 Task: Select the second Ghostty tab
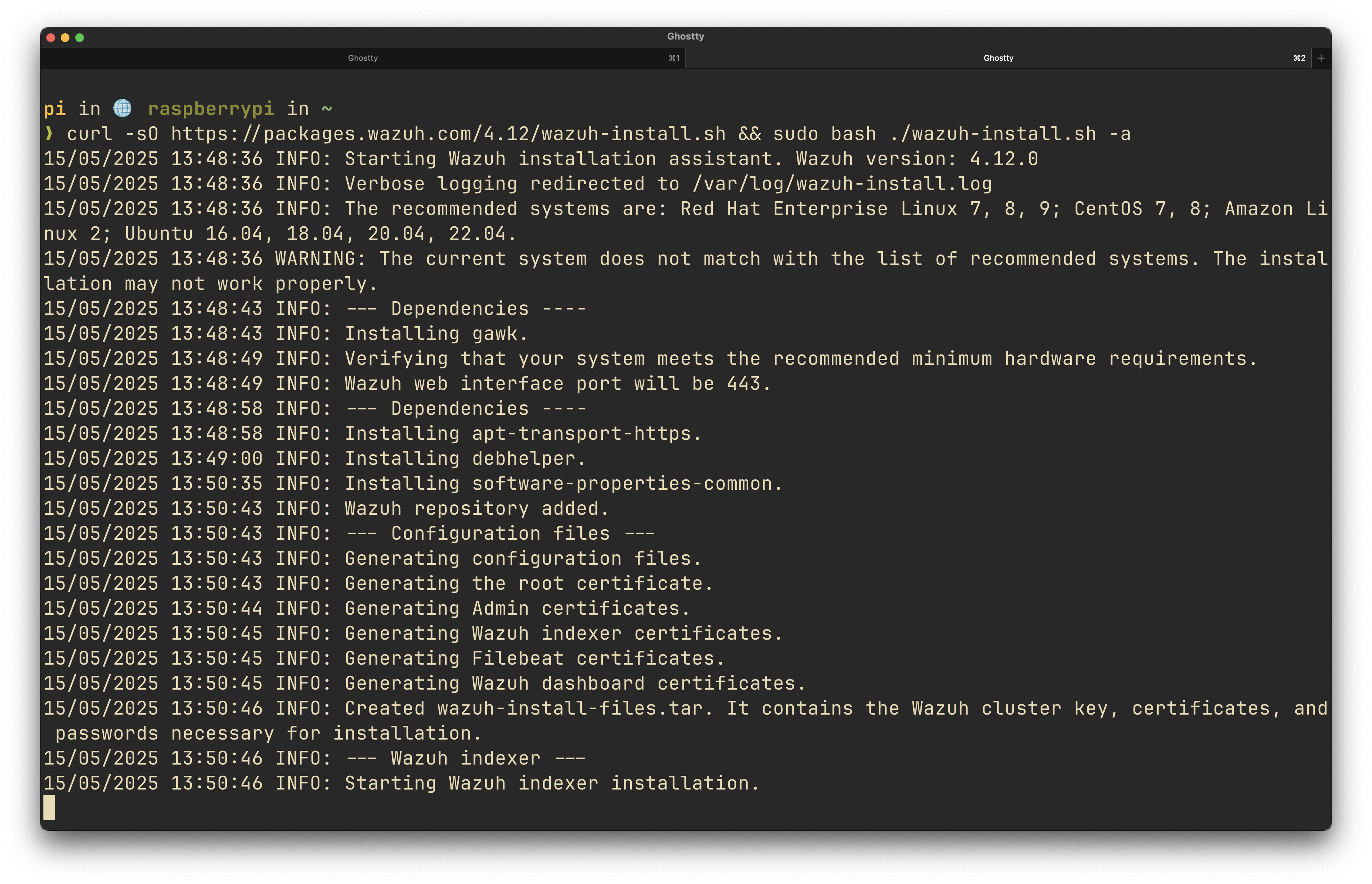[998, 58]
